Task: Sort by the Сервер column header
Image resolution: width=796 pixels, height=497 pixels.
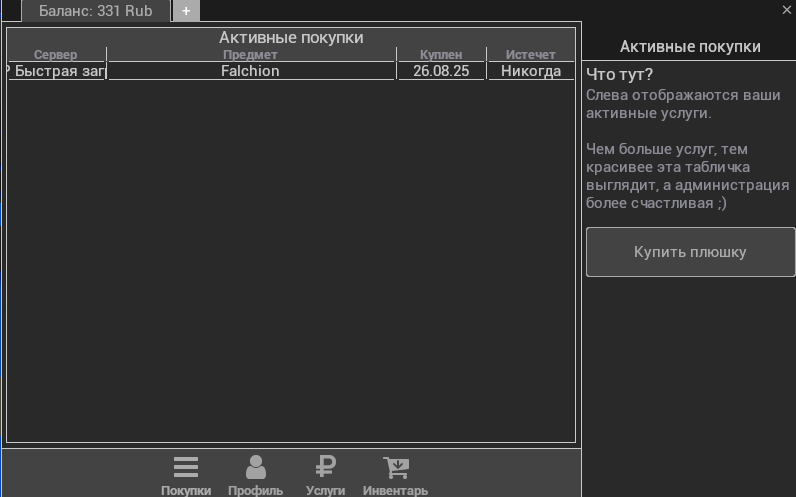Action: [x=56, y=54]
